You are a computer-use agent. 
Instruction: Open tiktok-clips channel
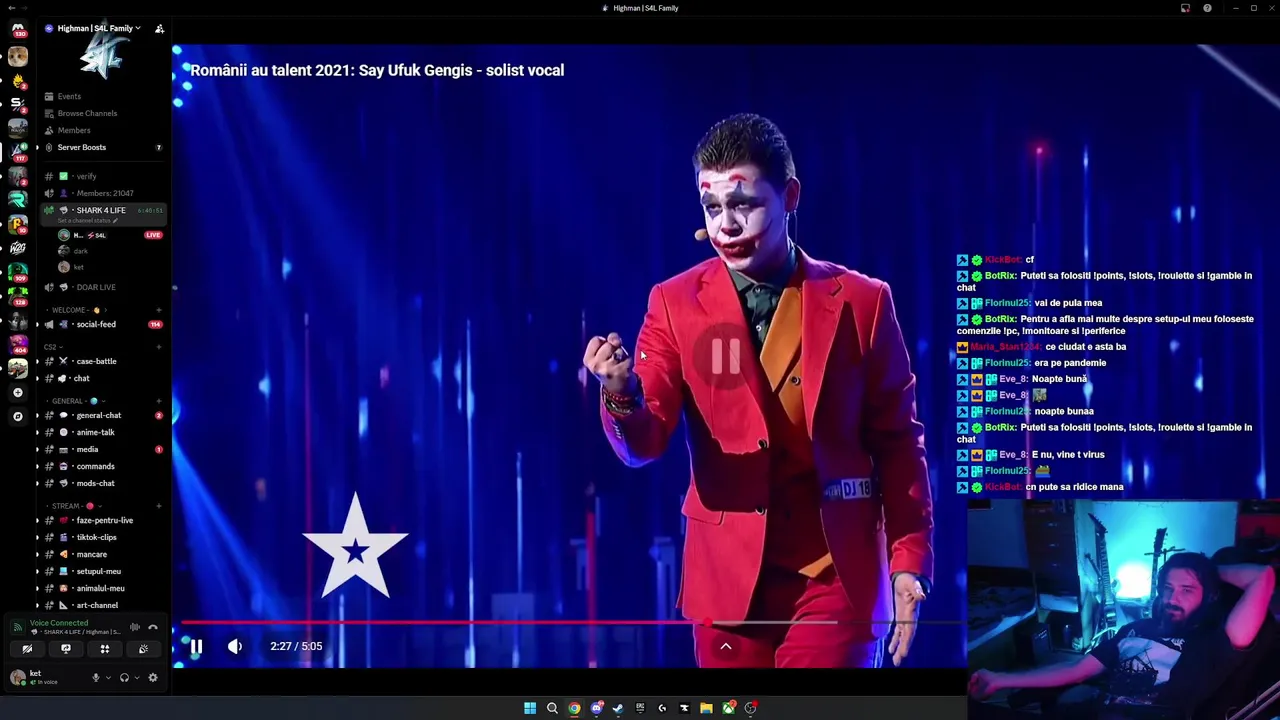point(103,537)
